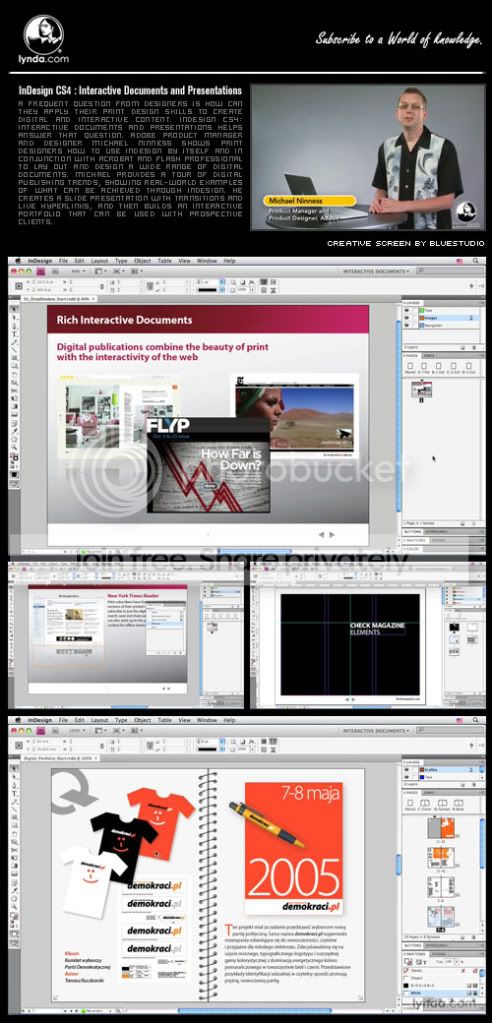Viewport: 492px width, 1023px height.
Task: Switch to Links tab in DropShadow window
Action: tap(428, 356)
